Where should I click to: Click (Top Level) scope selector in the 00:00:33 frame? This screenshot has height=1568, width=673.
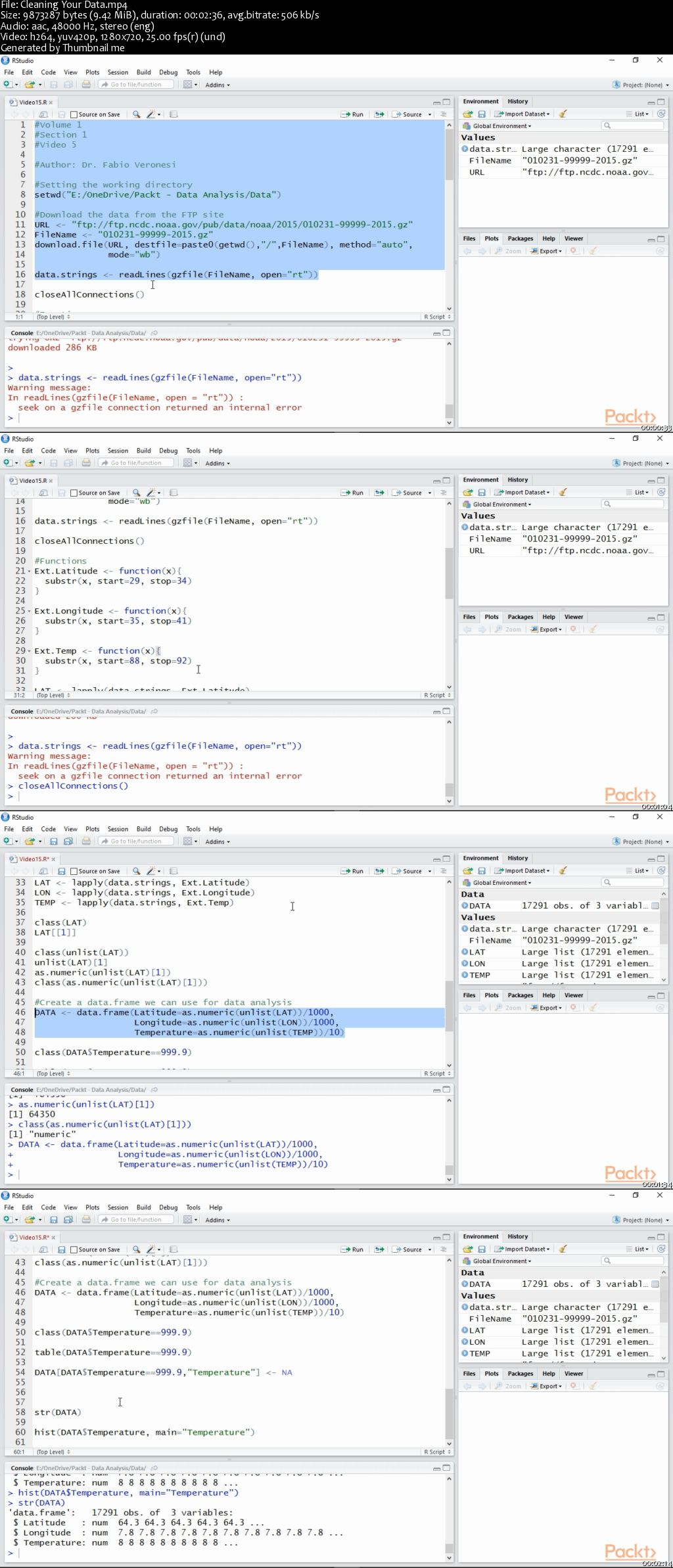[53, 317]
